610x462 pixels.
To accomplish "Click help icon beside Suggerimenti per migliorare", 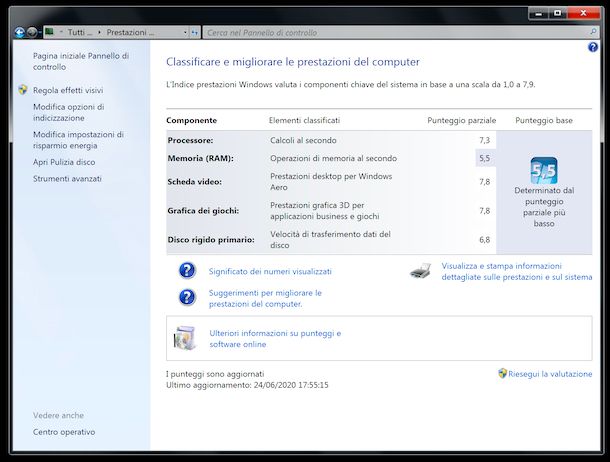I will [x=186, y=297].
